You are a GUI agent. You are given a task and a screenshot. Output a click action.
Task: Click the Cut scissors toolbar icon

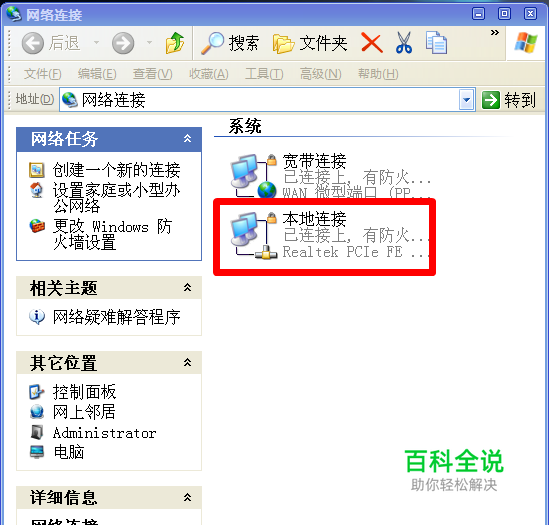point(404,43)
